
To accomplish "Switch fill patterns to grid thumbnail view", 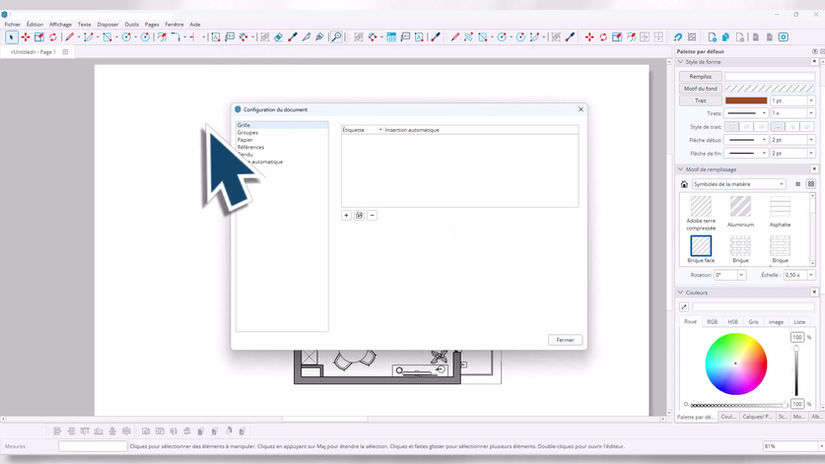I will (811, 184).
